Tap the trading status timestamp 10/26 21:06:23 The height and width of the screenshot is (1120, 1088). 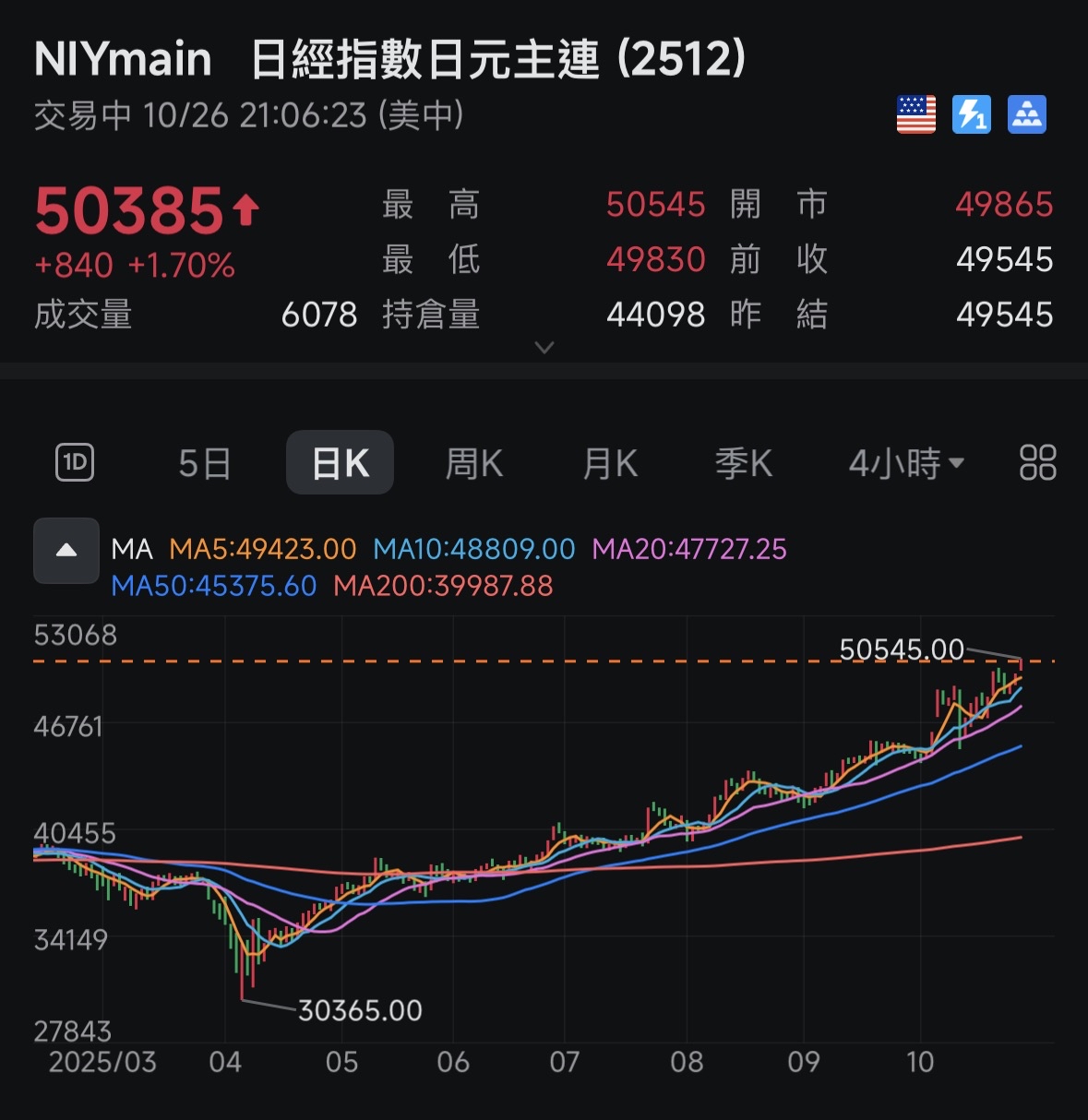tap(256, 115)
